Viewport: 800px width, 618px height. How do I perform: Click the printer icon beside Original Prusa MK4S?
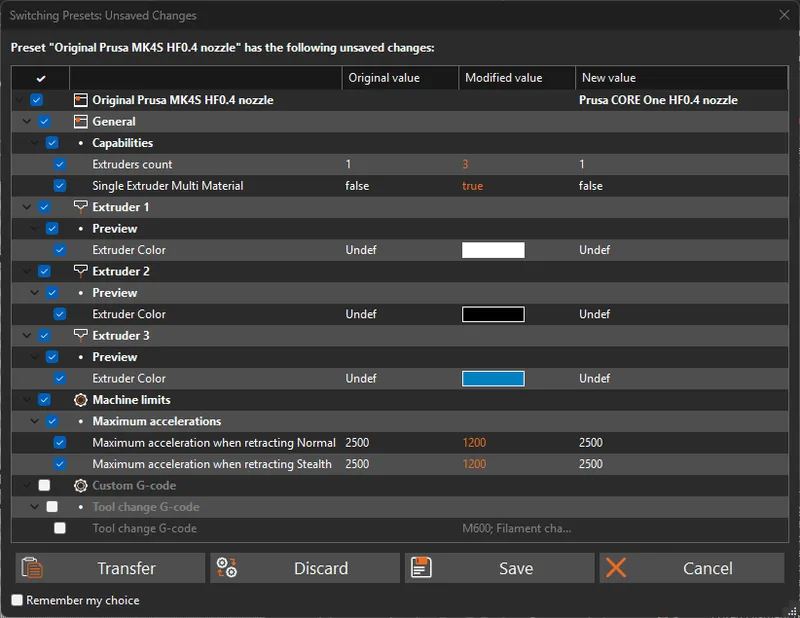coord(81,100)
